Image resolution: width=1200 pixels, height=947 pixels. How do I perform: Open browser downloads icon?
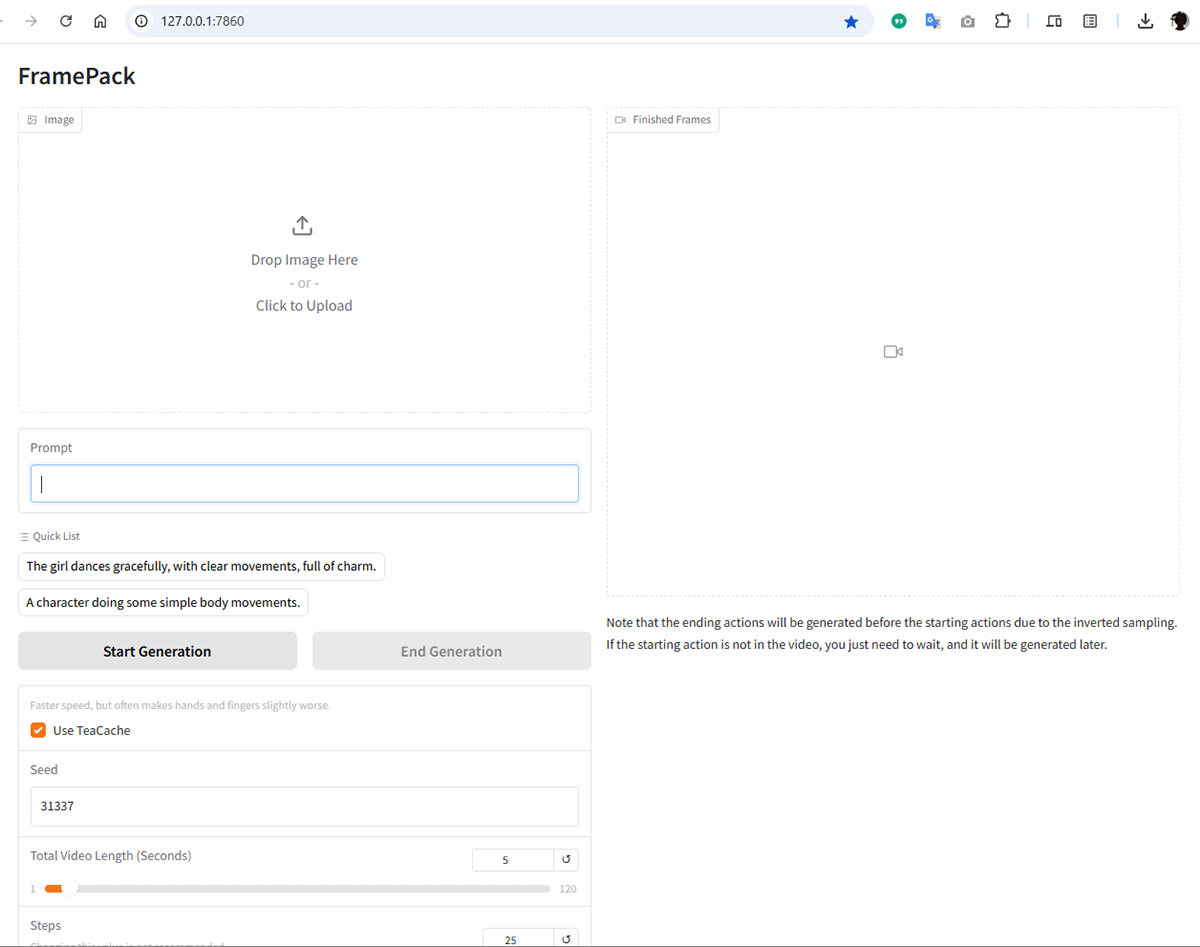click(1145, 21)
